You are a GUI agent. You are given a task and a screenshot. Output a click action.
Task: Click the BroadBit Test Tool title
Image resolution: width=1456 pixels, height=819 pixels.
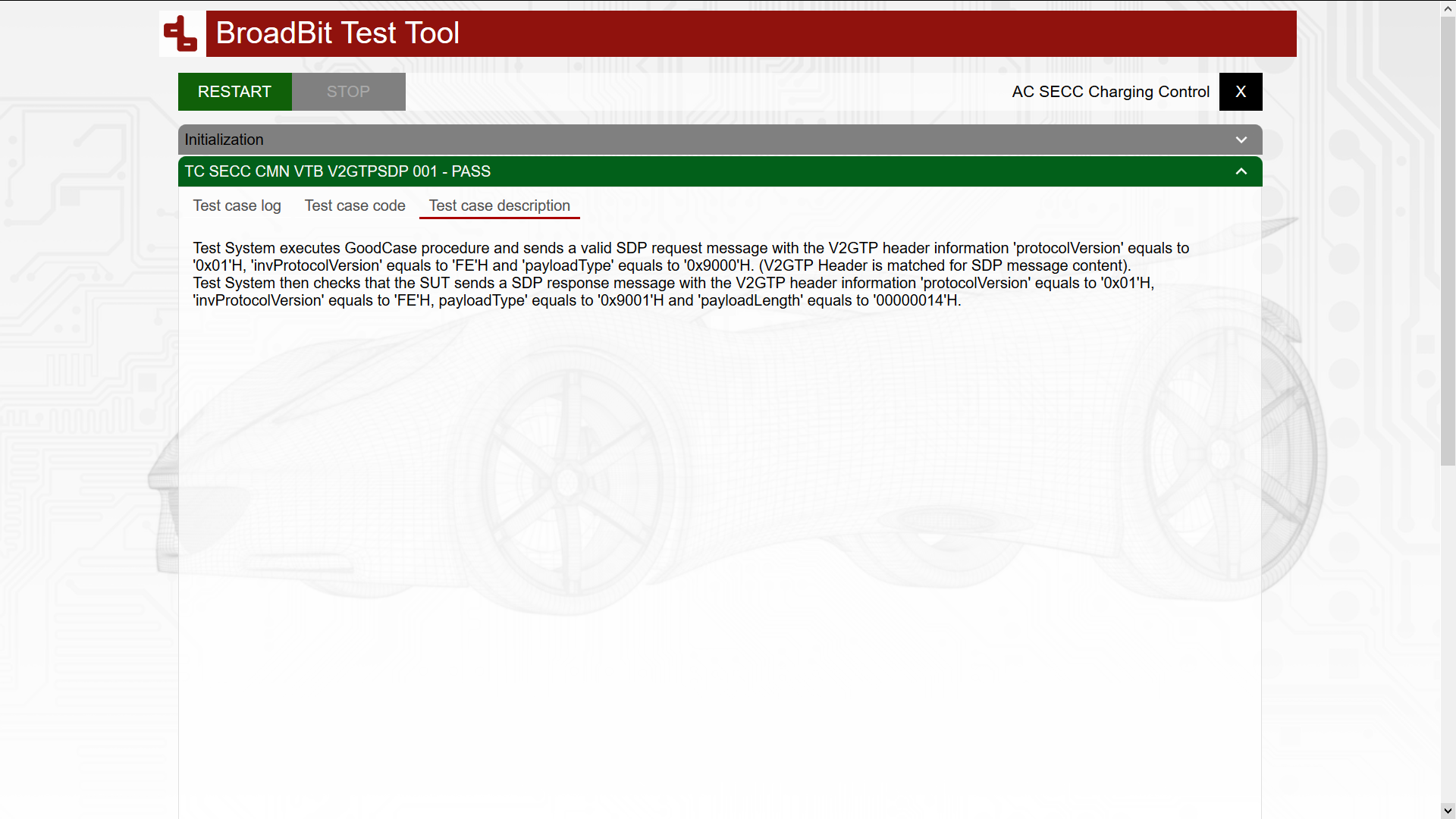(337, 33)
